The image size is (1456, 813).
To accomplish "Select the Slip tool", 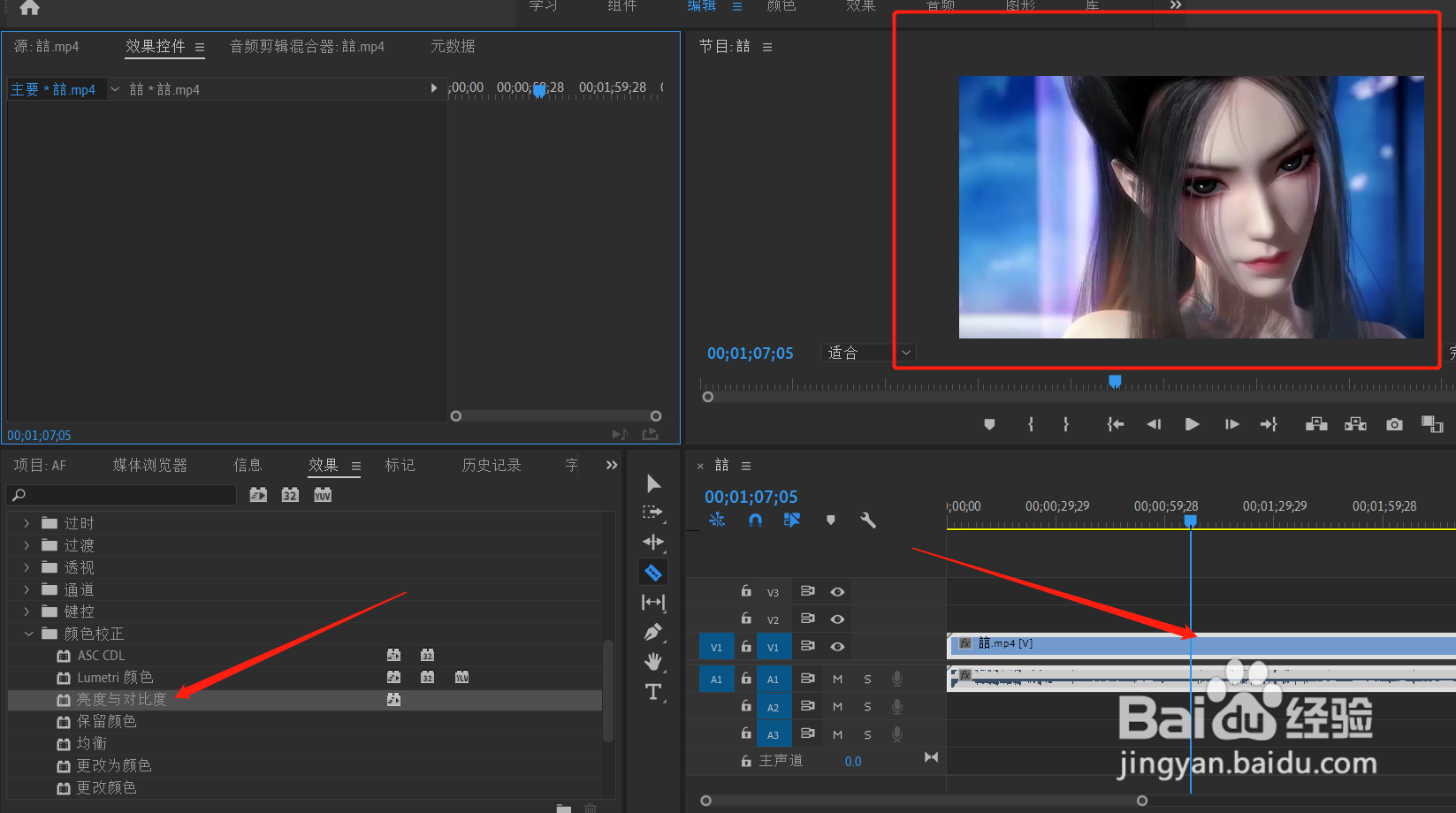I will click(653, 603).
